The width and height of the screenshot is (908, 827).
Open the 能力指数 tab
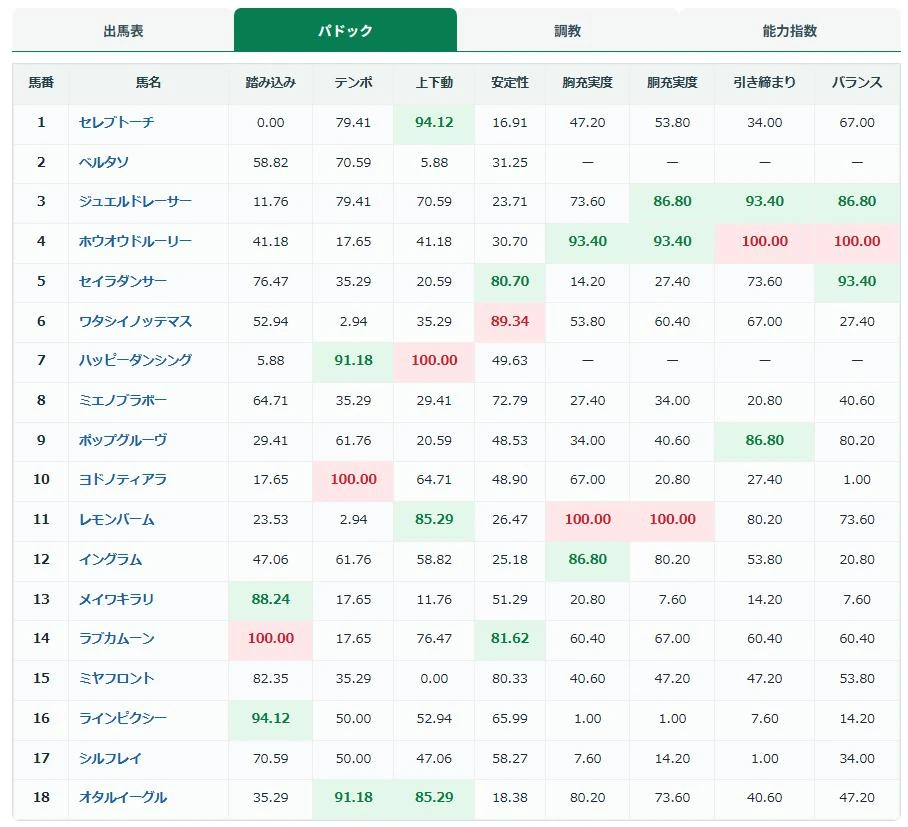point(789,31)
